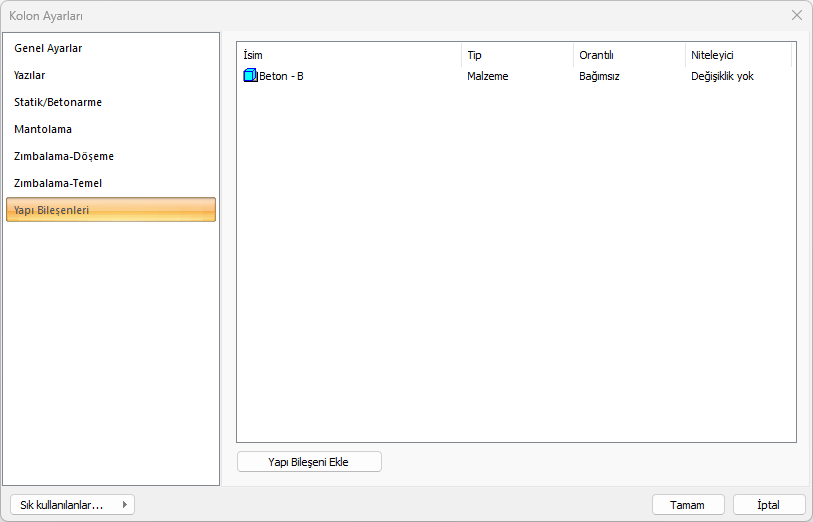Screen dimensions: 813x522
Task: Select Statik/Betonarme in the sidebar
Action: coord(110,102)
